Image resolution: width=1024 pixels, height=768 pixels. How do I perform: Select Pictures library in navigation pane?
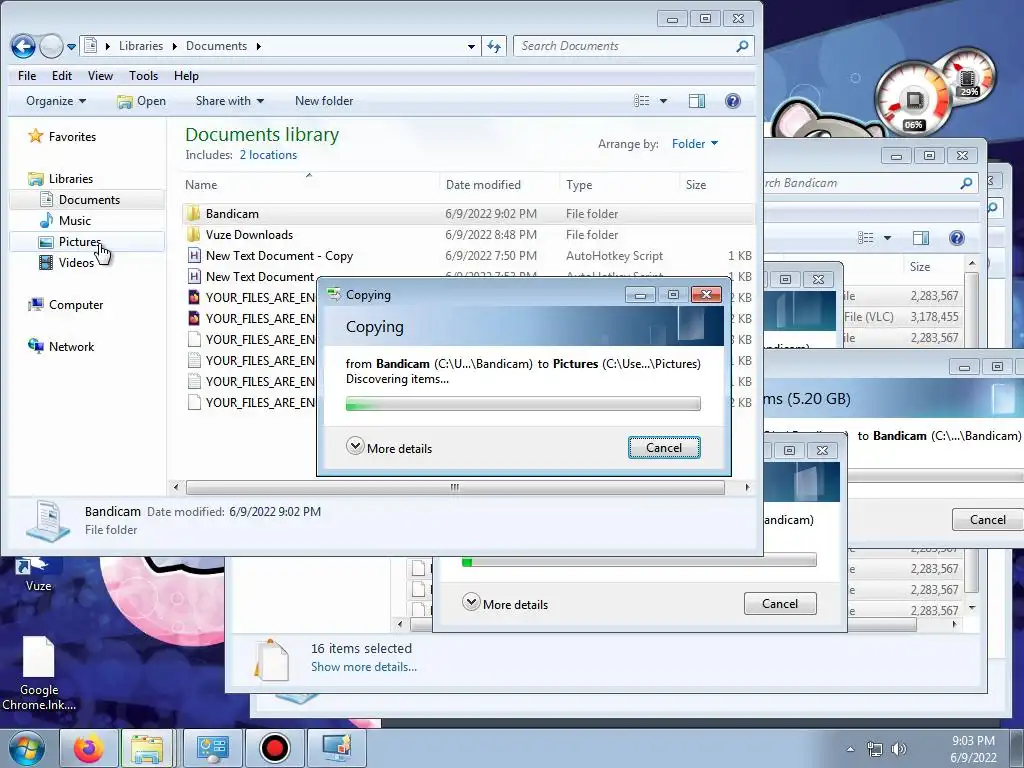coord(88,242)
